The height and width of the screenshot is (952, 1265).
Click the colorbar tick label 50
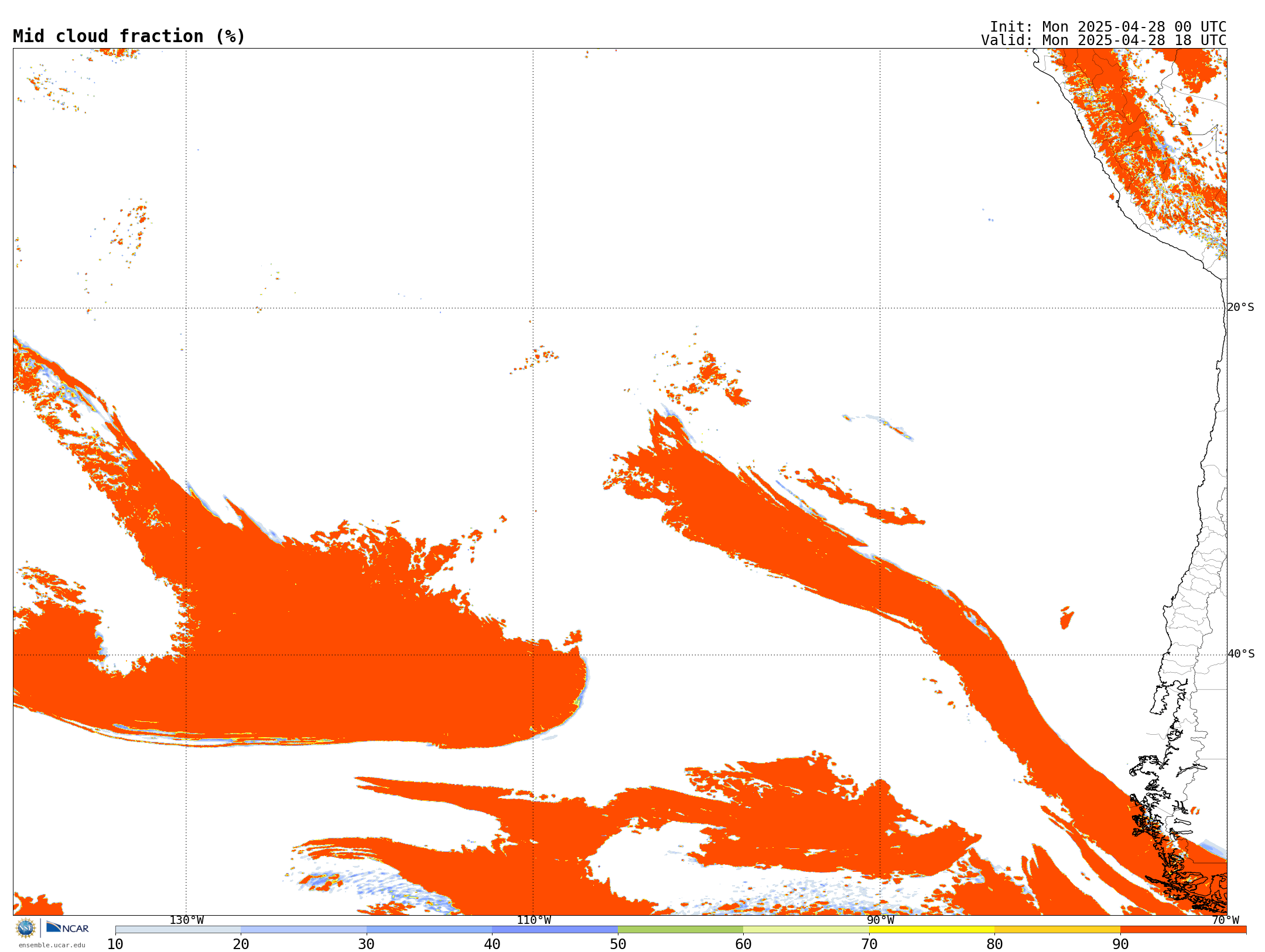[618, 944]
